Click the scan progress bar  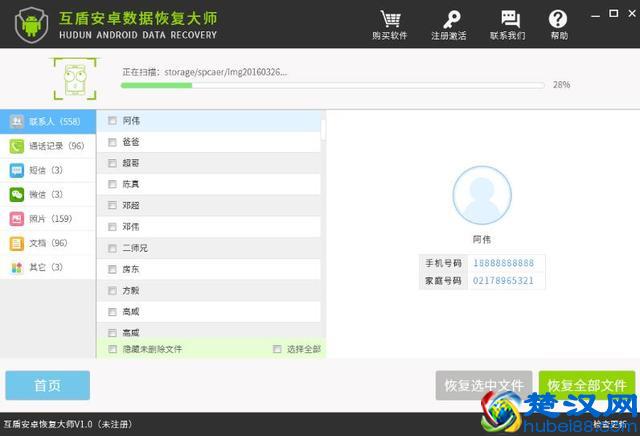(x=333, y=85)
